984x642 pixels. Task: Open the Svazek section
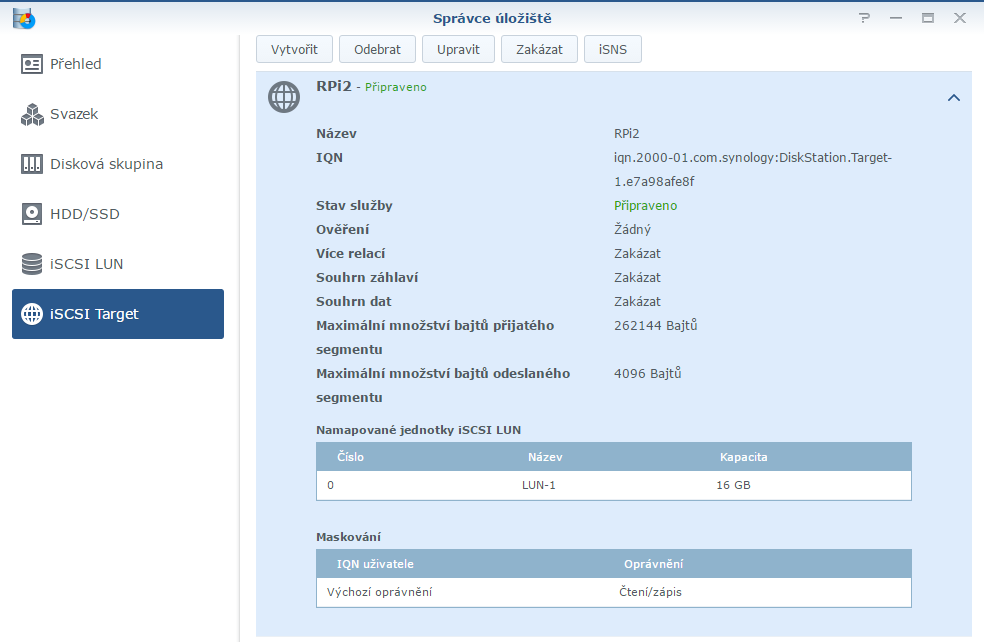74,114
